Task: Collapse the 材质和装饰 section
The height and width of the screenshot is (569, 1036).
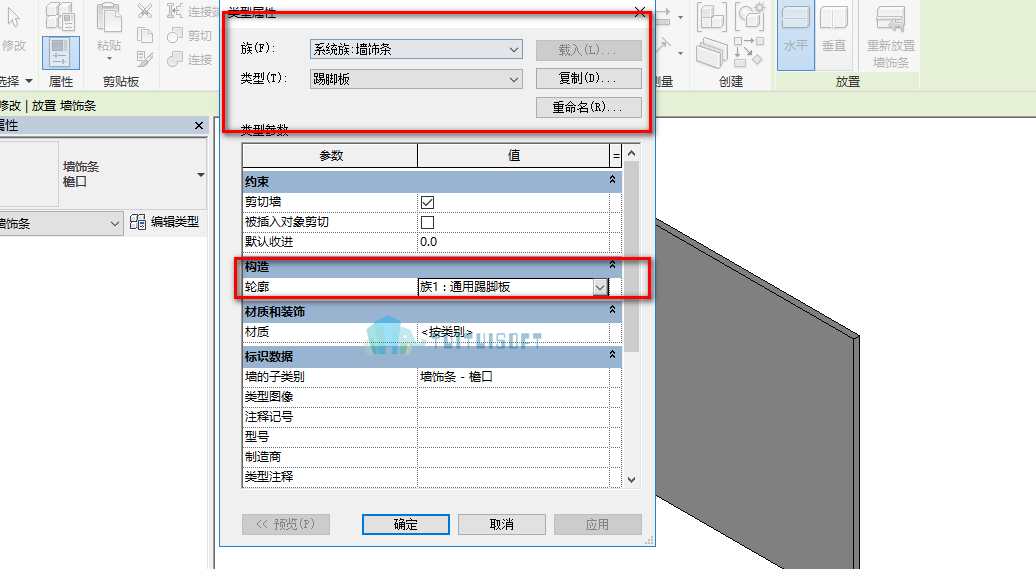Action: 612,309
